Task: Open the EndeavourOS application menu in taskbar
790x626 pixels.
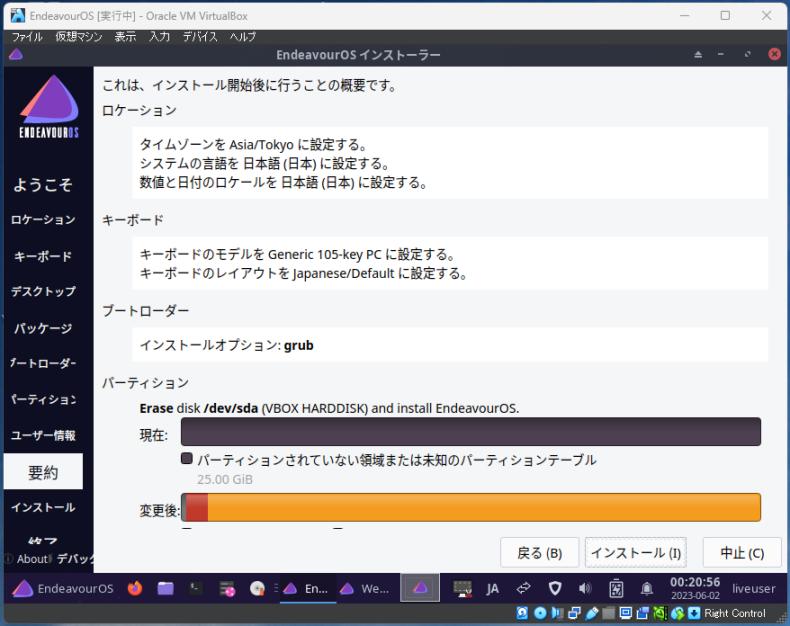Action: [x=62, y=588]
